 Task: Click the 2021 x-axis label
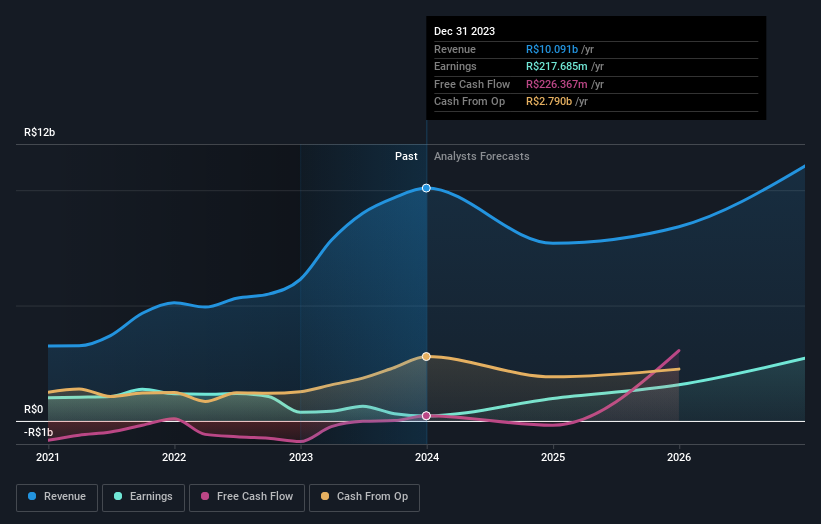(x=48, y=457)
